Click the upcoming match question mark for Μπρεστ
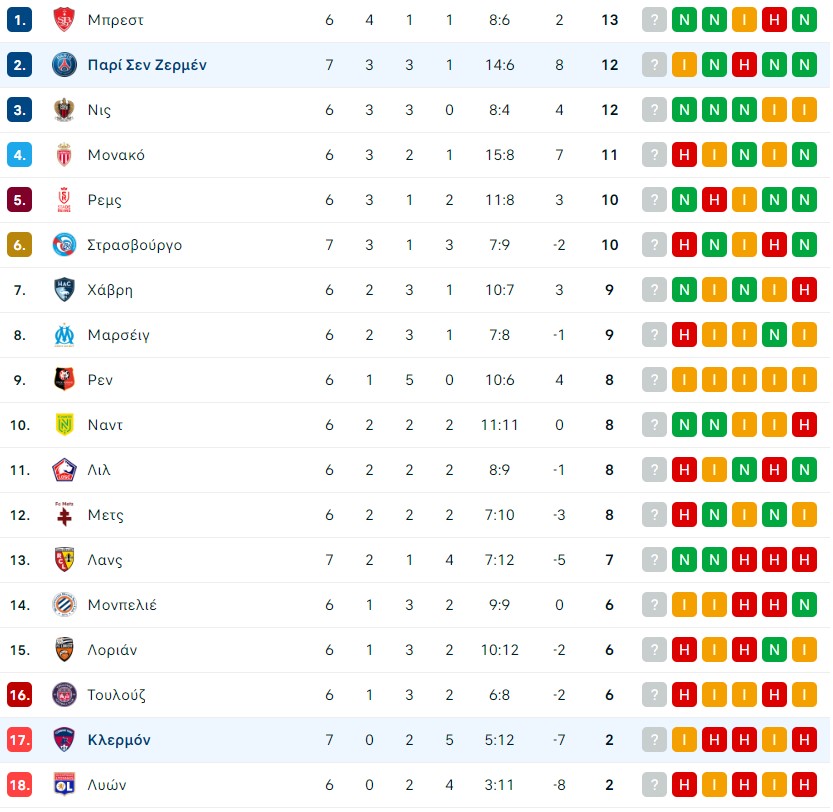This screenshot has width=833, height=812. pyautogui.click(x=654, y=20)
